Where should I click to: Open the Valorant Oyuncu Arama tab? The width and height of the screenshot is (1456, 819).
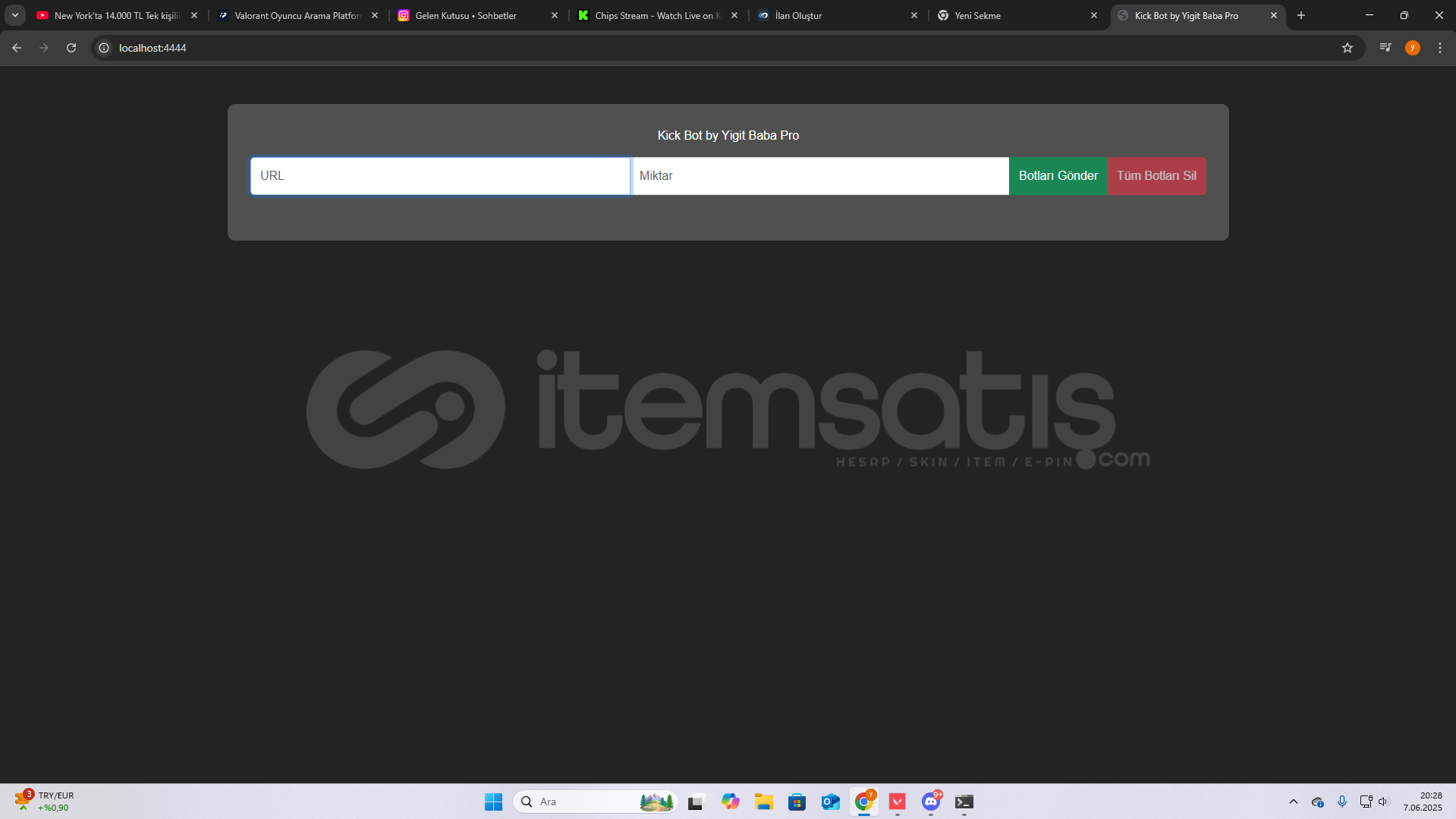pos(291,15)
